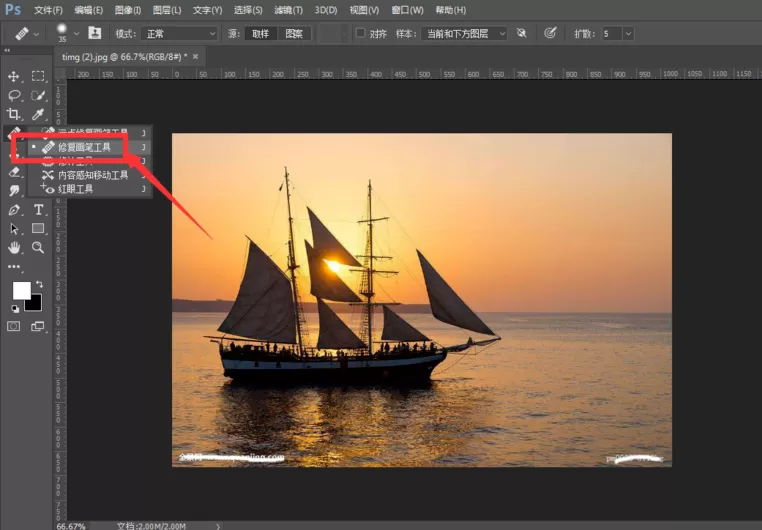
Task: Select the Pen tool
Action: click(14, 210)
